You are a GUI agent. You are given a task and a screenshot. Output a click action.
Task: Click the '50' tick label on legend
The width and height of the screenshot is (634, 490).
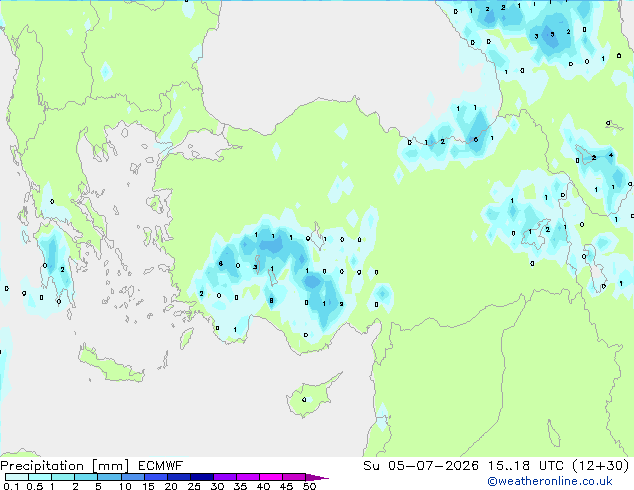pos(309,486)
